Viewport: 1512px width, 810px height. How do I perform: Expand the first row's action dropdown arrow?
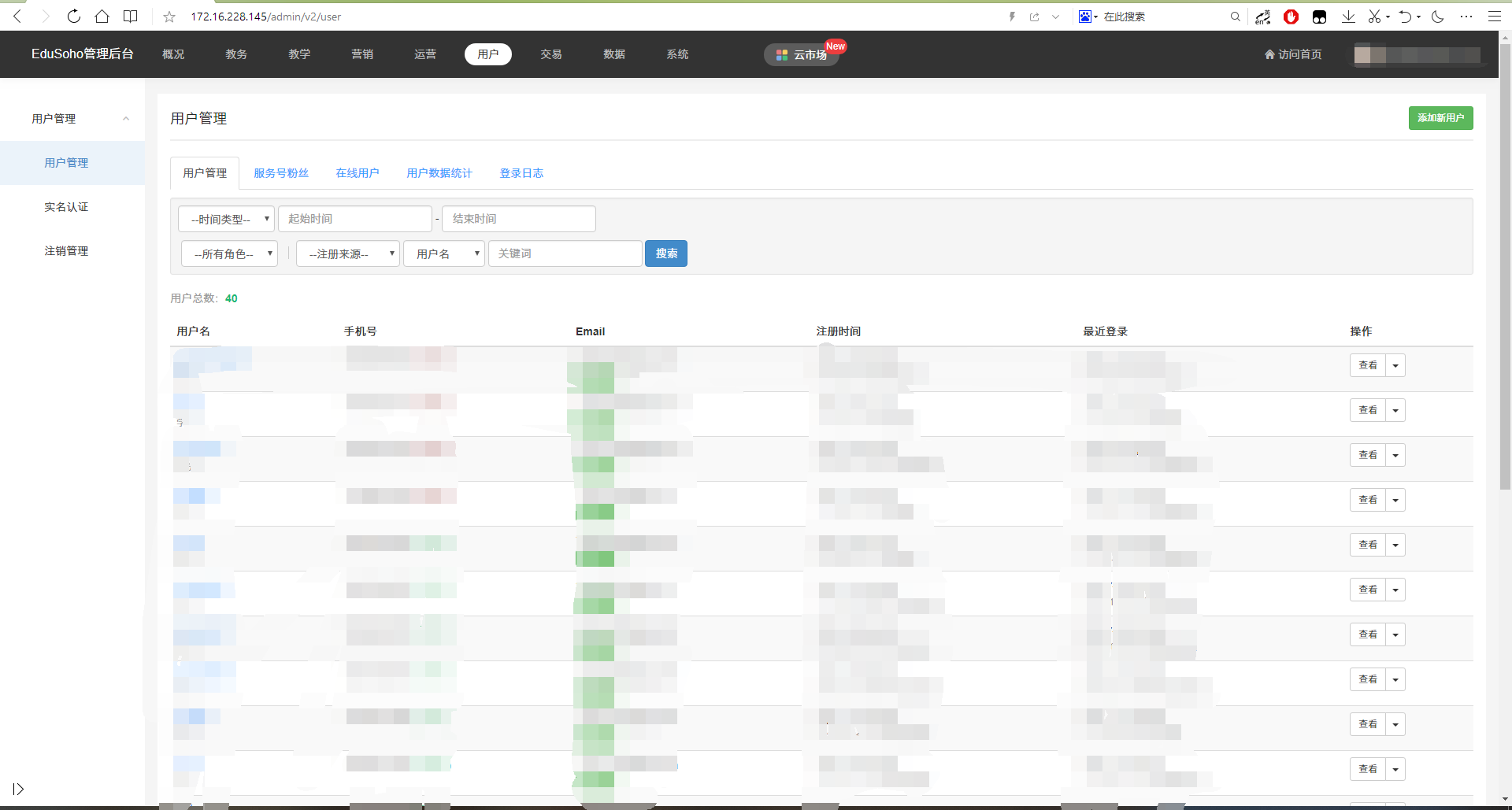pos(1395,365)
